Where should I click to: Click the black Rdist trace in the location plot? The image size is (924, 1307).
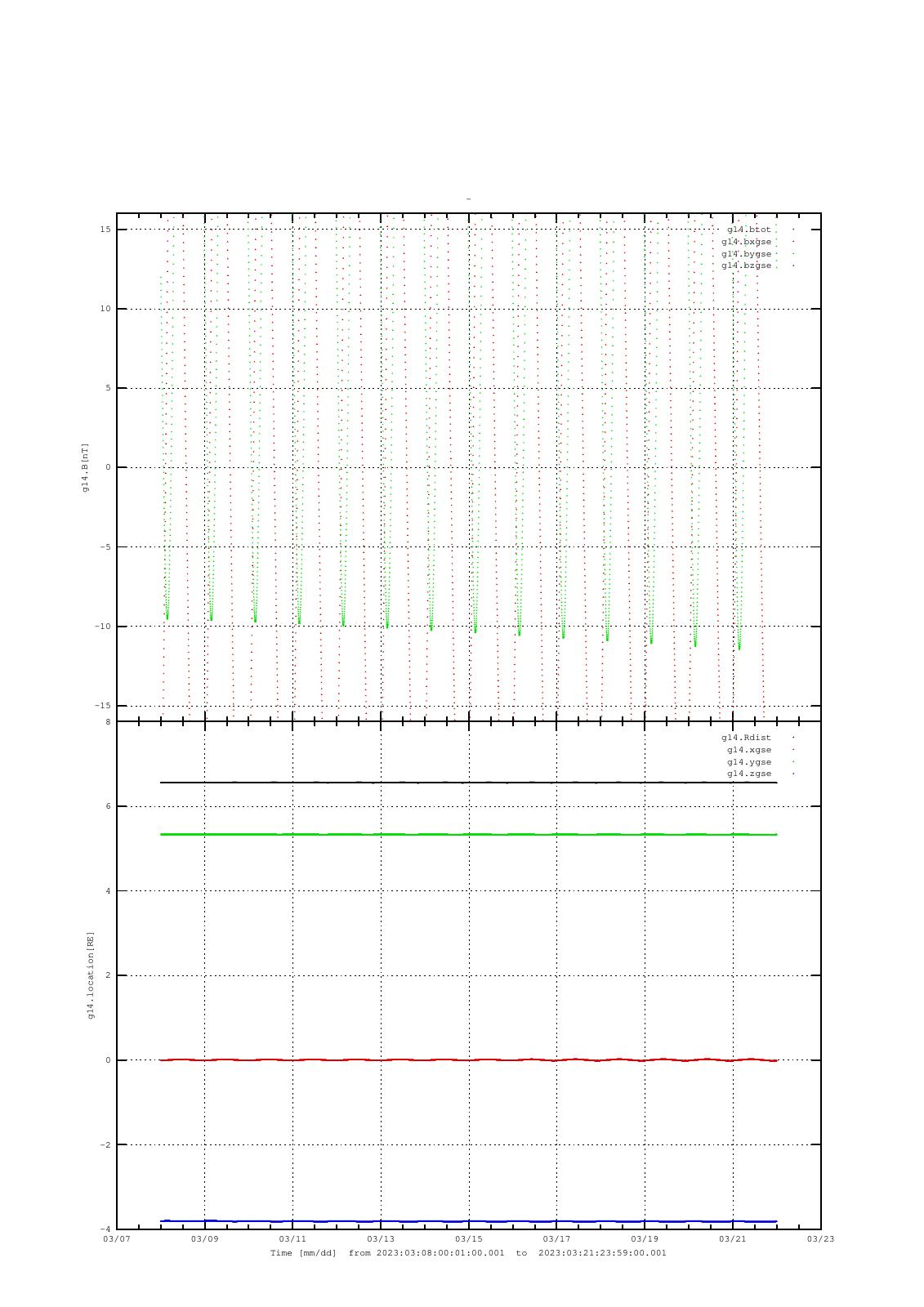(x=468, y=783)
